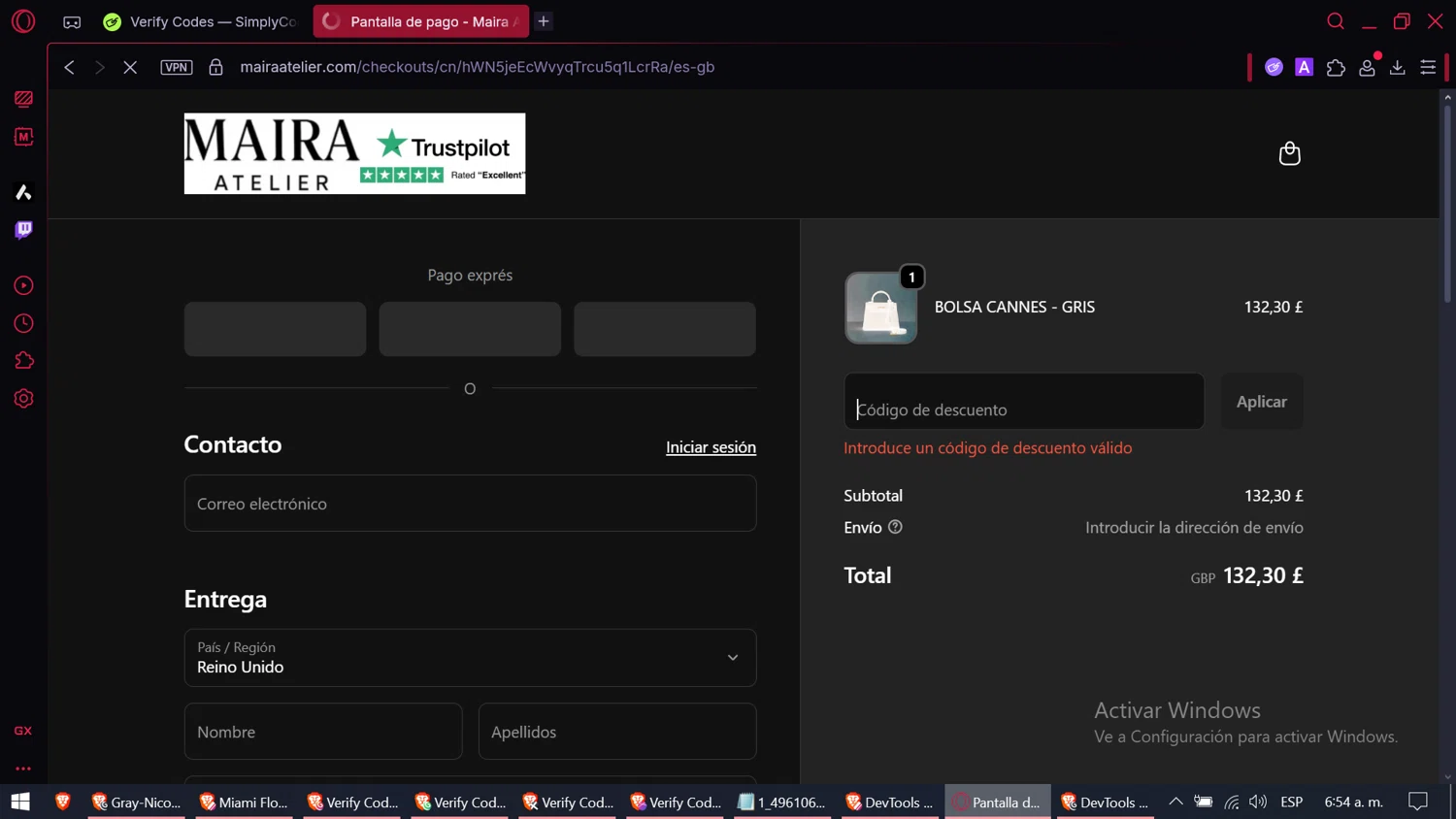Stop loading the page
The height and width of the screenshot is (819, 1456).
[130, 67]
